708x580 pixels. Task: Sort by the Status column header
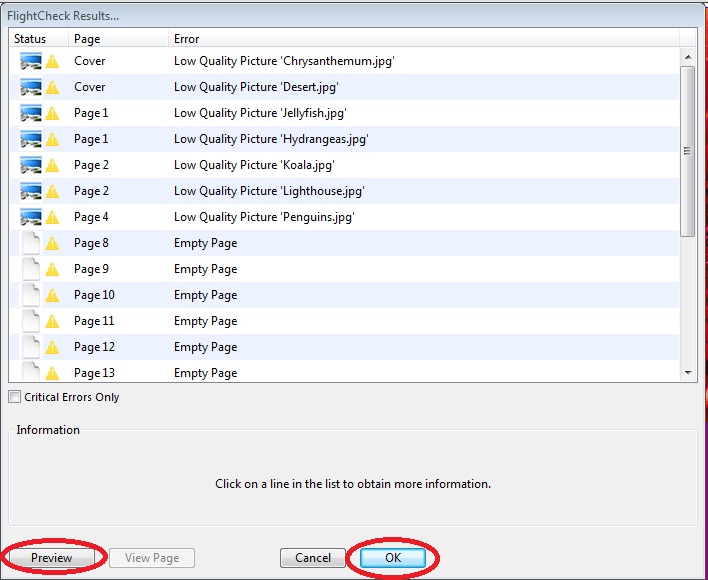click(30, 39)
